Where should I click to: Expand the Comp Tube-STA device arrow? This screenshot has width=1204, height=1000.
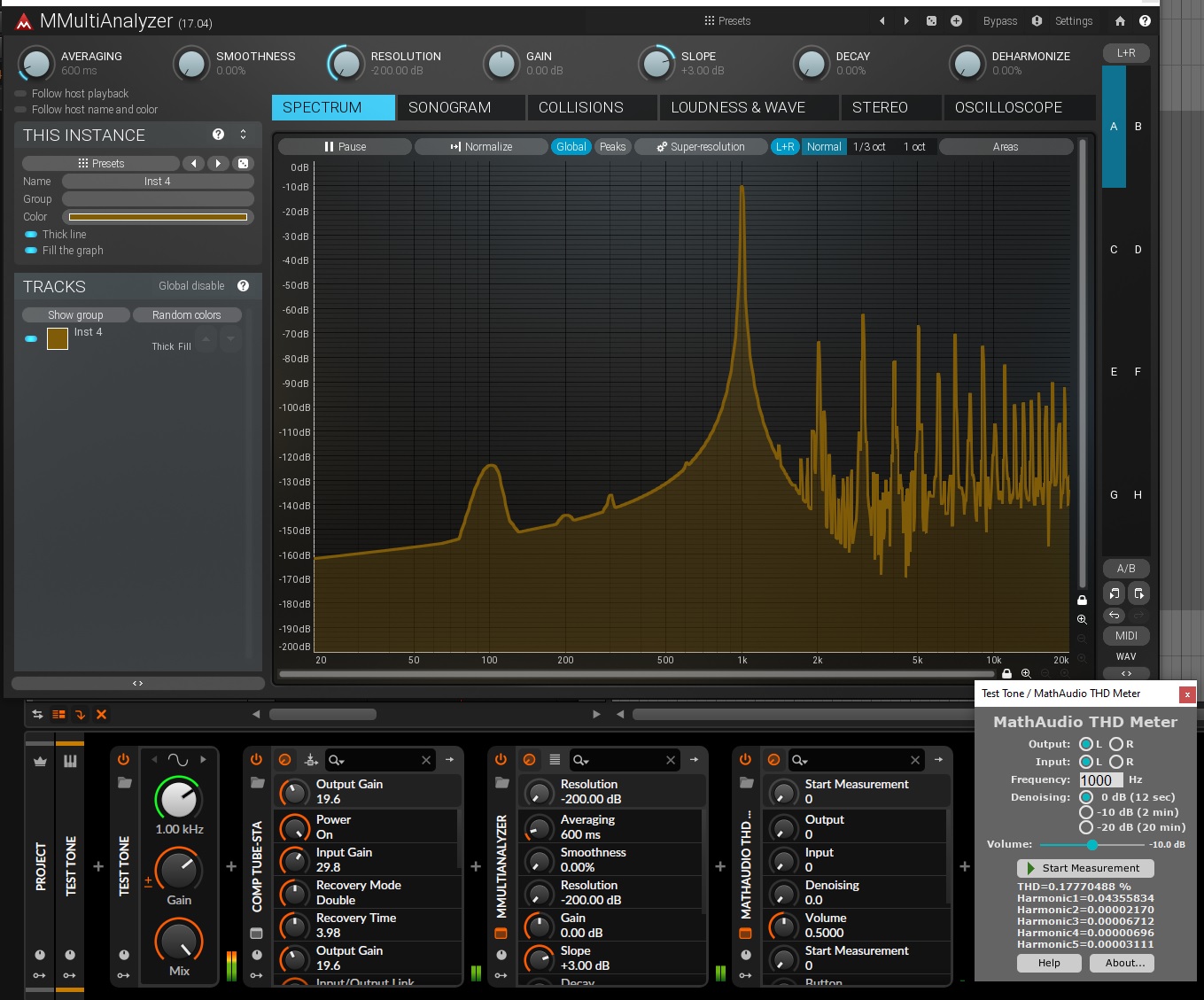click(449, 760)
